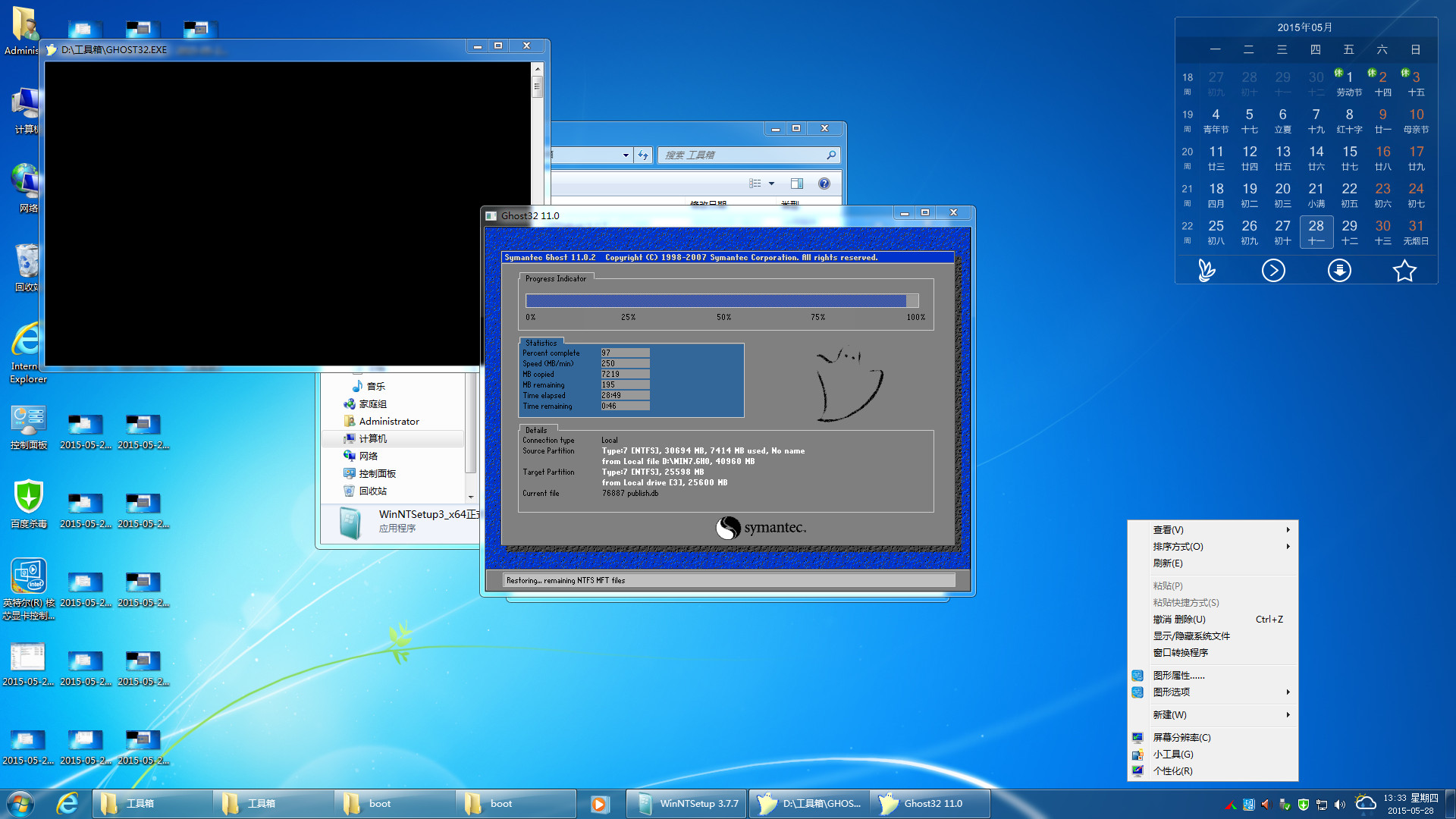Expand 排序方式(O) submenu

[1213, 547]
